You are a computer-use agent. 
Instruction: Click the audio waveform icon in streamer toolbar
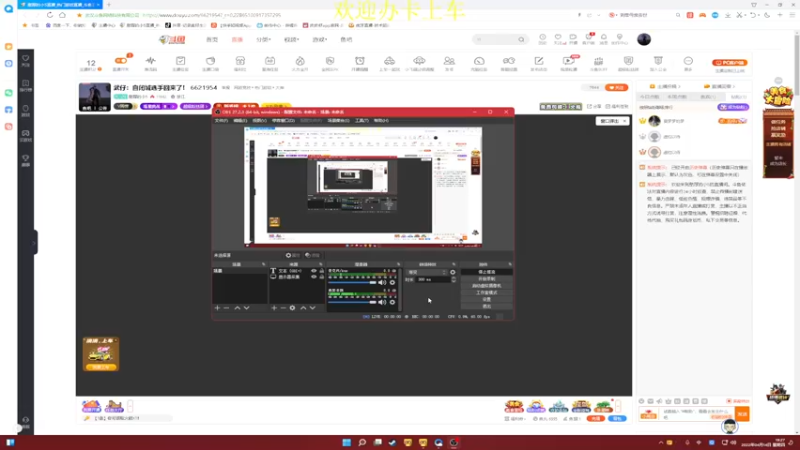151,63
